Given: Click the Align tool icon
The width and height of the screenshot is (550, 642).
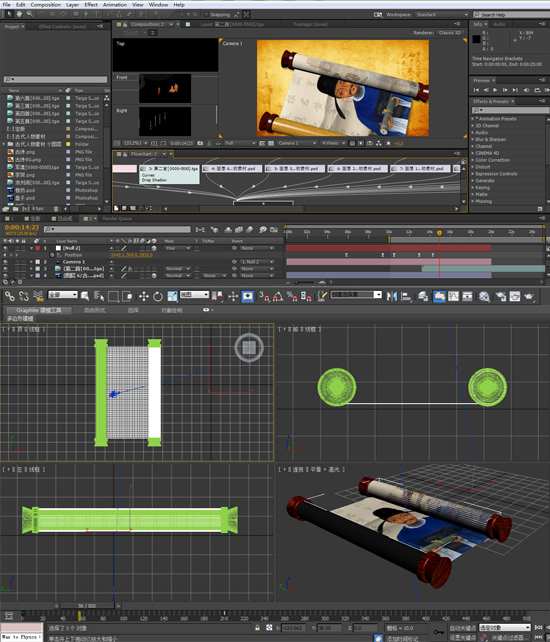Looking at the screenshot, I should (x=406, y=296).
